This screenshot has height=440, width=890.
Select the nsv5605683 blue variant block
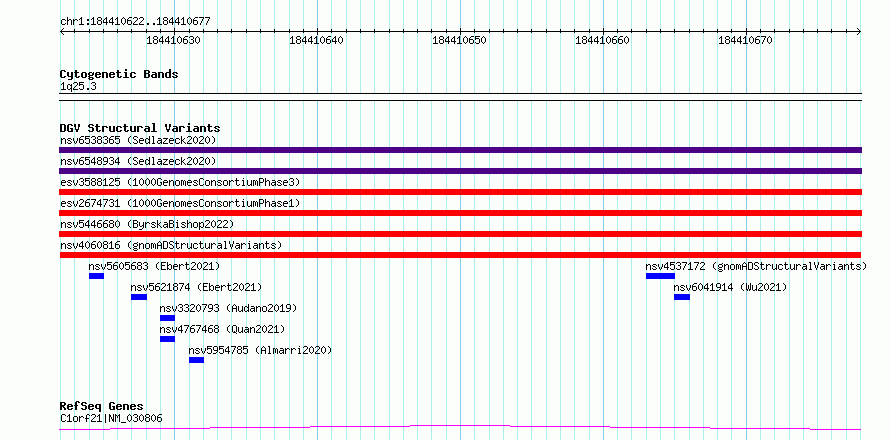96,276
